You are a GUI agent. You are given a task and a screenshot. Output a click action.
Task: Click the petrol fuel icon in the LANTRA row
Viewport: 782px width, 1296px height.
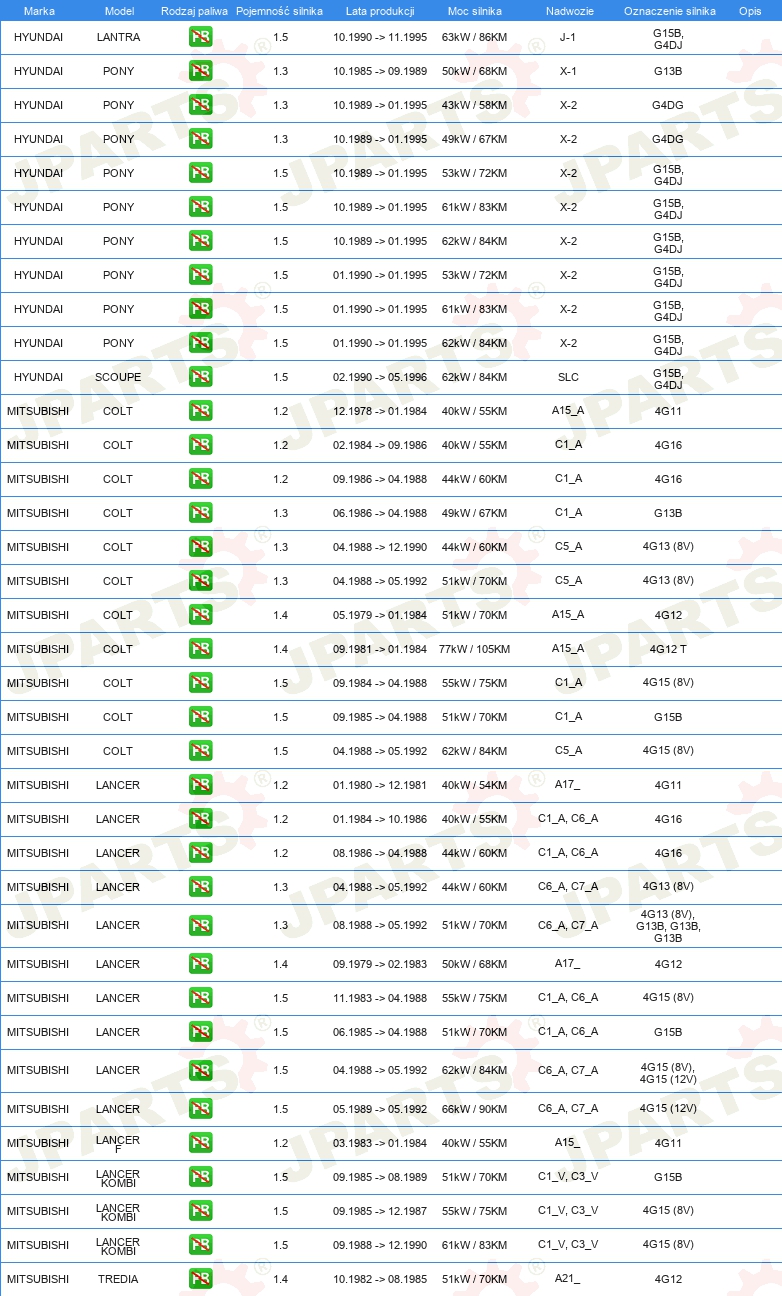point(200,38)
